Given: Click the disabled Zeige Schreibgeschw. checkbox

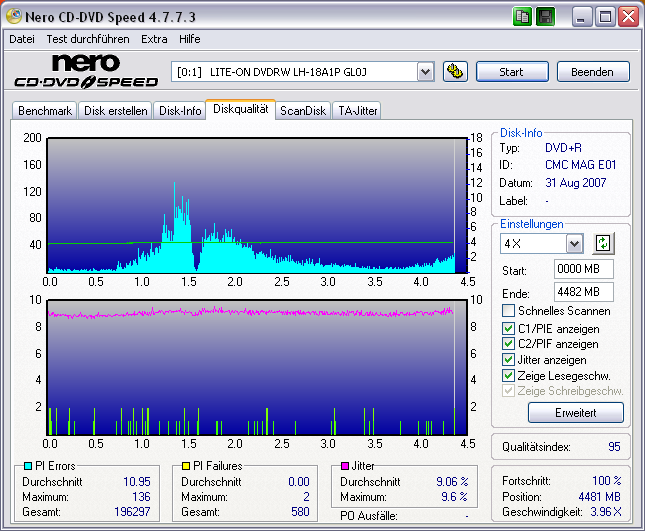Looking at the screenshot, I should click(x=508, y=391).
